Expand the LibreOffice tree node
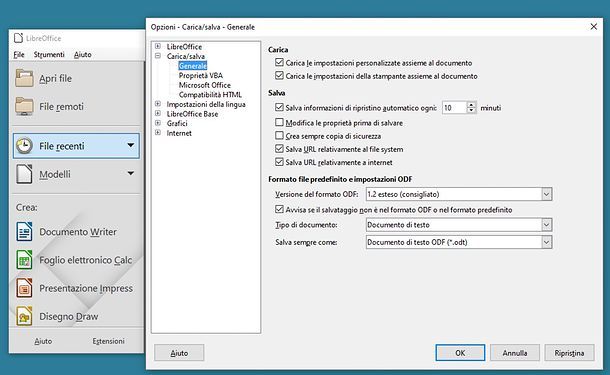The image size is (610, 375). (158, 46)
